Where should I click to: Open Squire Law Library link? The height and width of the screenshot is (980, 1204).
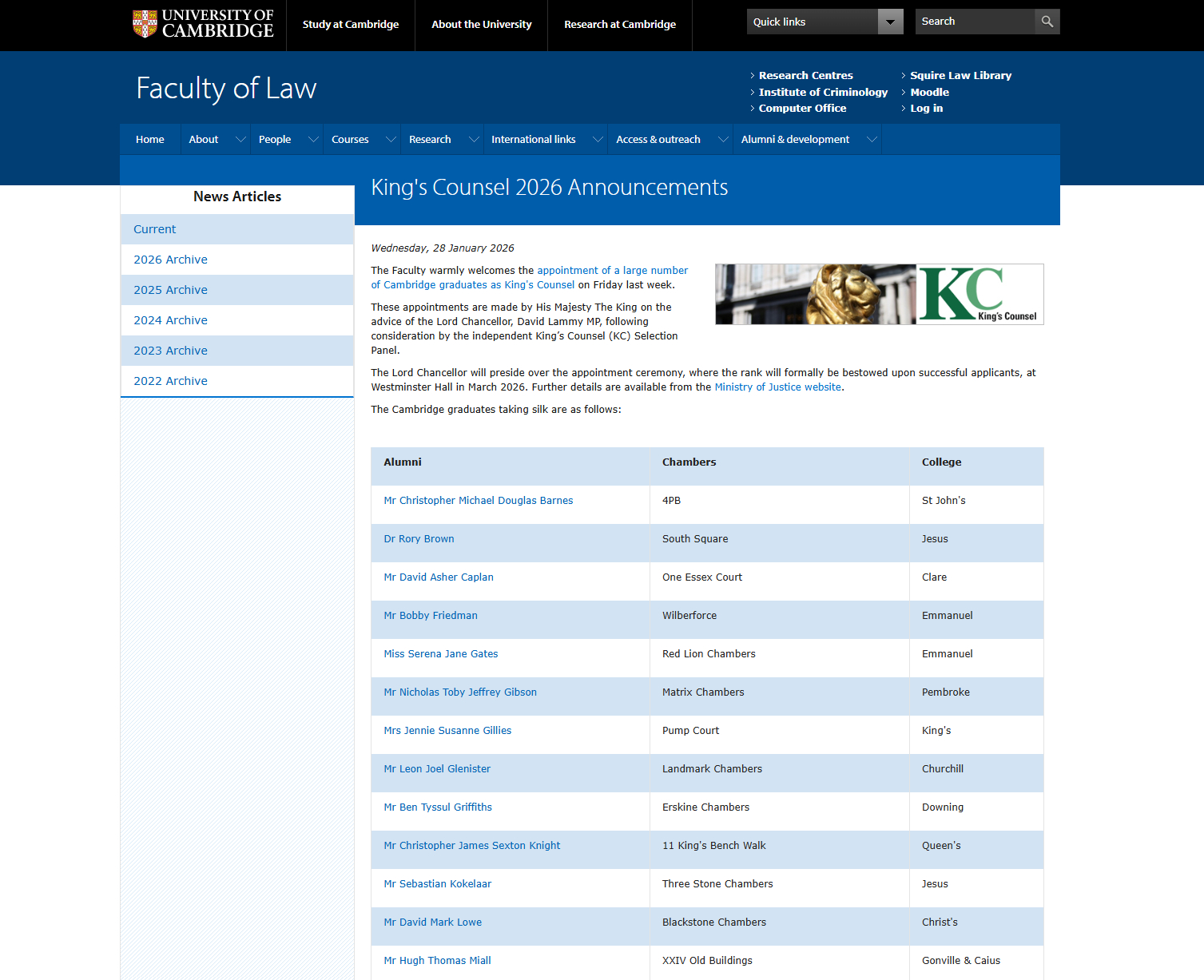(960, 76)
